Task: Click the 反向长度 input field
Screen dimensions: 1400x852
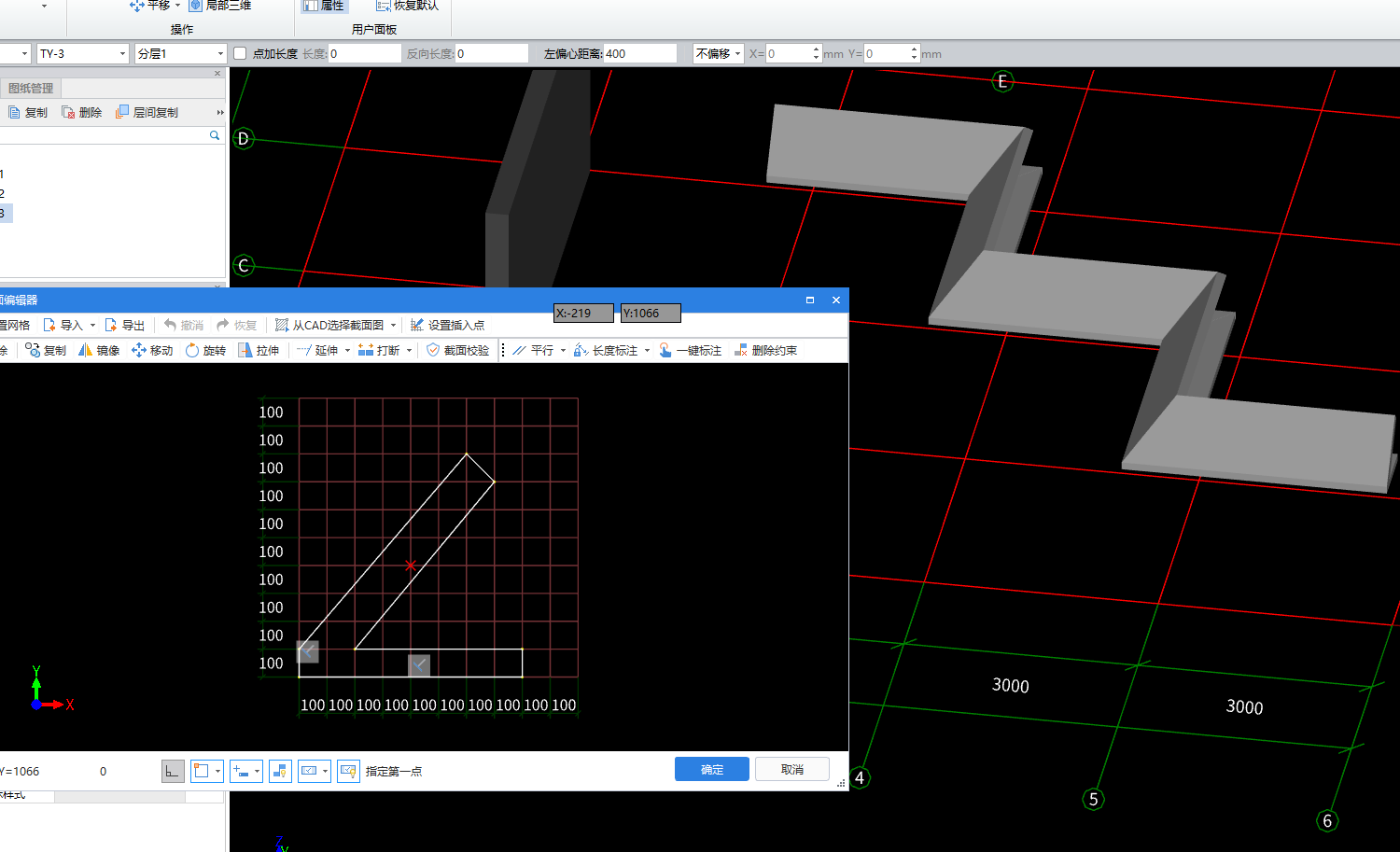Action: coord(492,53)
